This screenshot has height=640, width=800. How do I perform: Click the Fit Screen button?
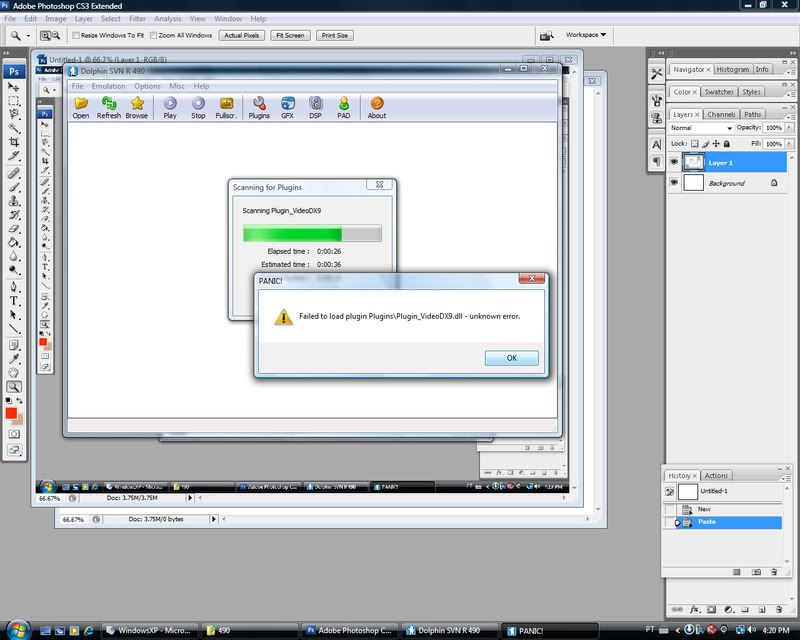coord(290,35)
